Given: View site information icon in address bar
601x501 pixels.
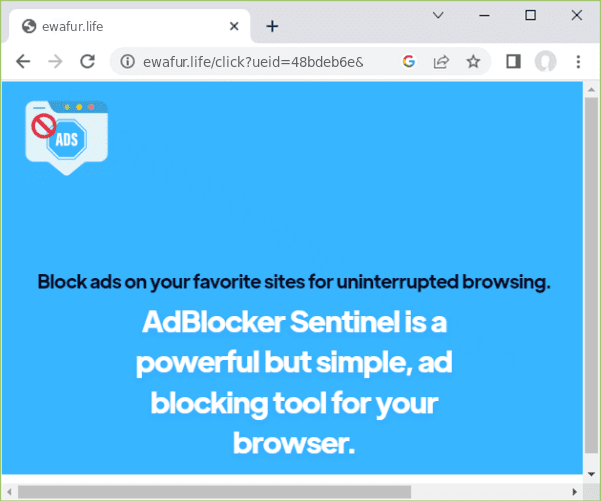Looking at the screenshot, I should tap(127, 62).
